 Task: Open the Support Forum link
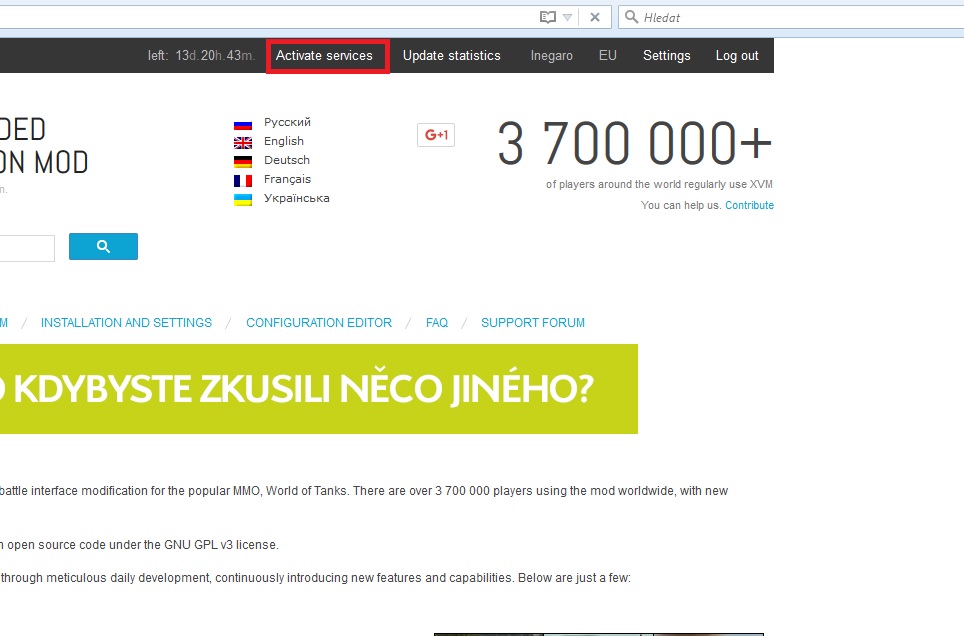pos(532,322)
